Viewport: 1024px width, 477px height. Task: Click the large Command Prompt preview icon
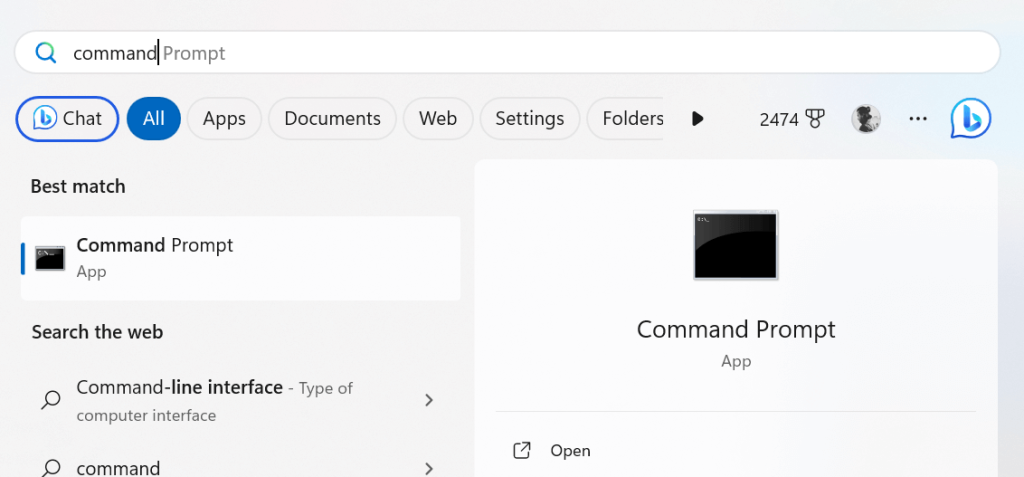(x=736, y=245)
